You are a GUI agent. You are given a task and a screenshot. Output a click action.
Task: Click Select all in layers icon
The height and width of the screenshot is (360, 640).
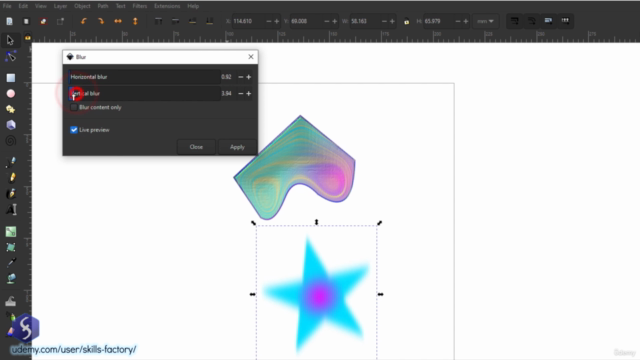tap(26, 21)
